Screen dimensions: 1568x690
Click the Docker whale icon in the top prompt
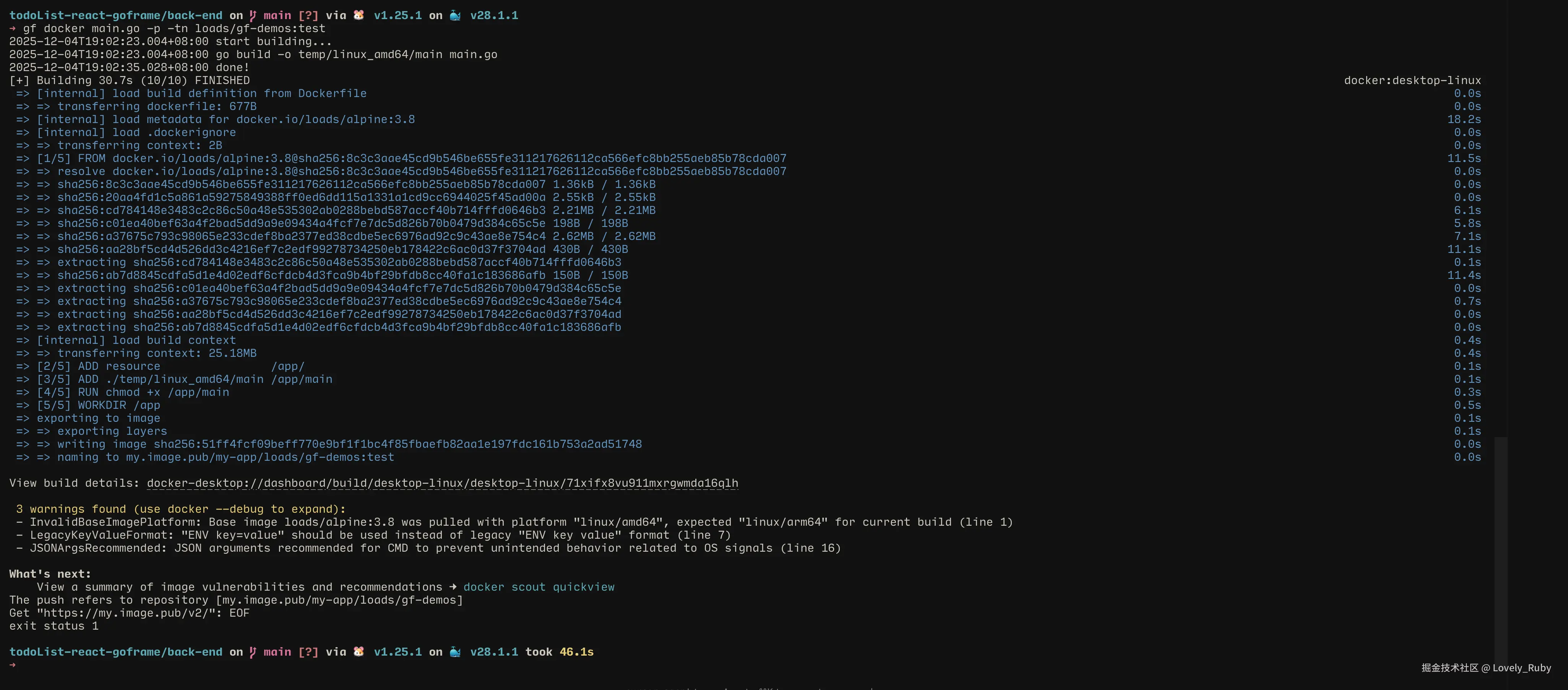click(x=455, y=15)
